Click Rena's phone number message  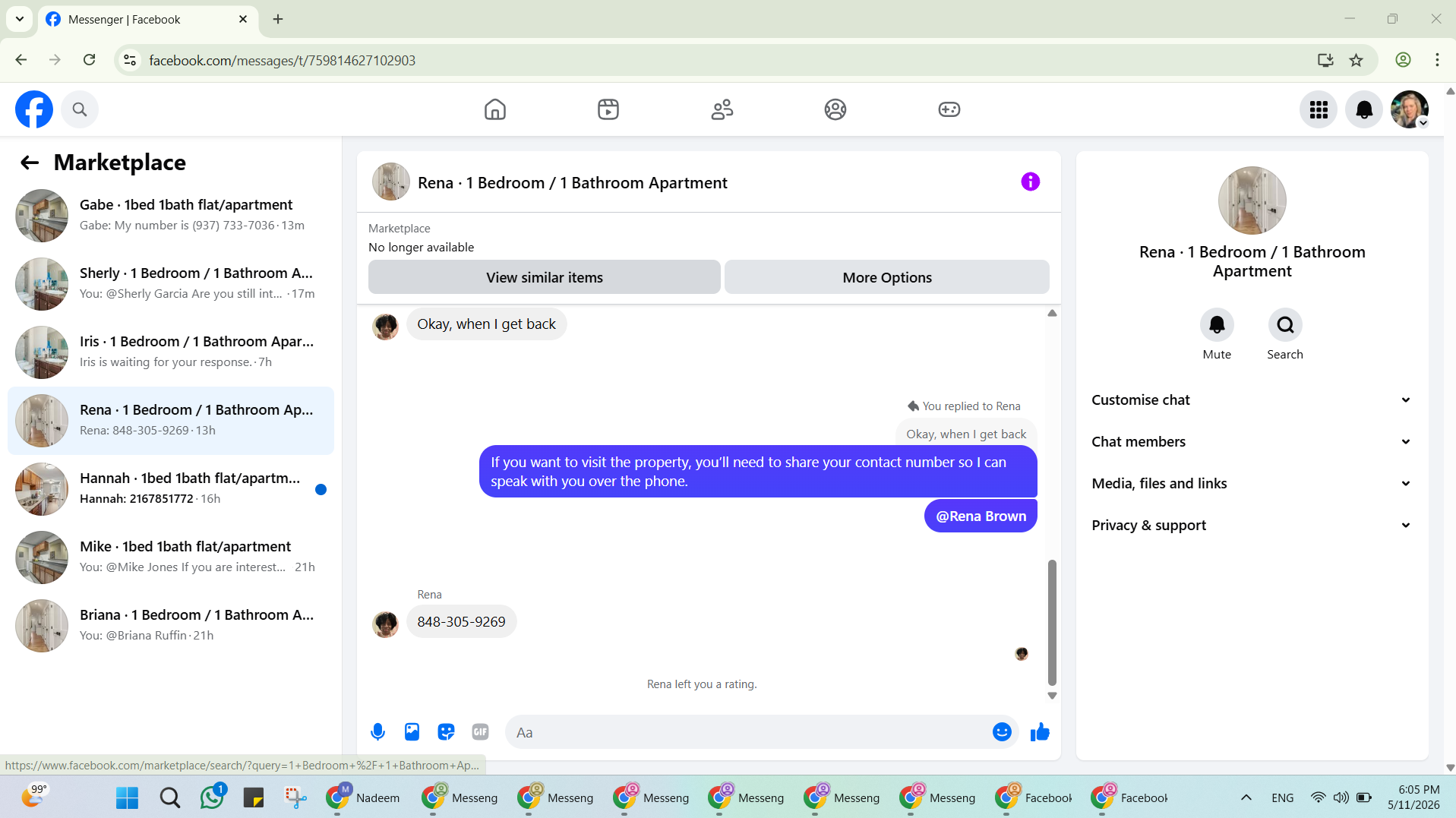461,622
